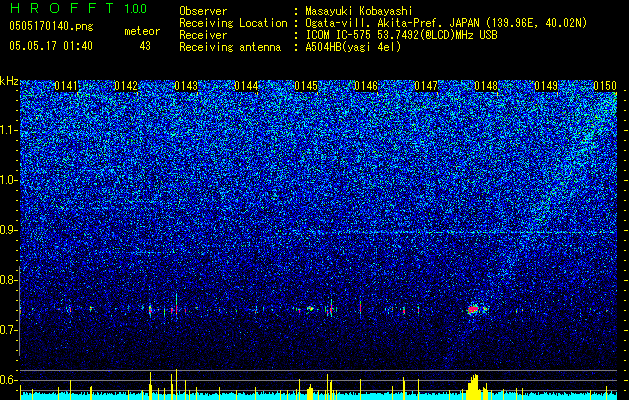Click the Observer name Masayuki Kobayashi
Screen dimensions: 629x400
(359, 11)
